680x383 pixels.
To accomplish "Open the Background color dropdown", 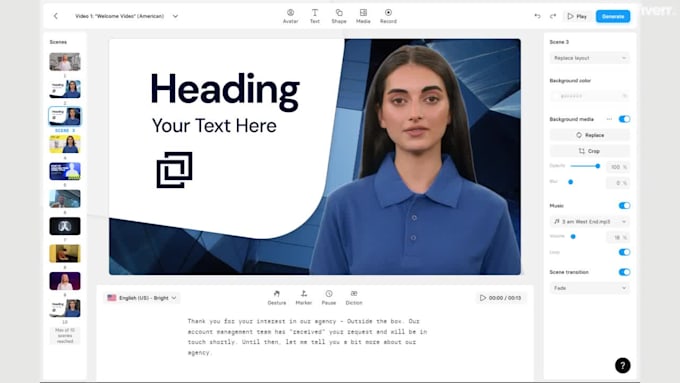I will (x=590, y=96).
